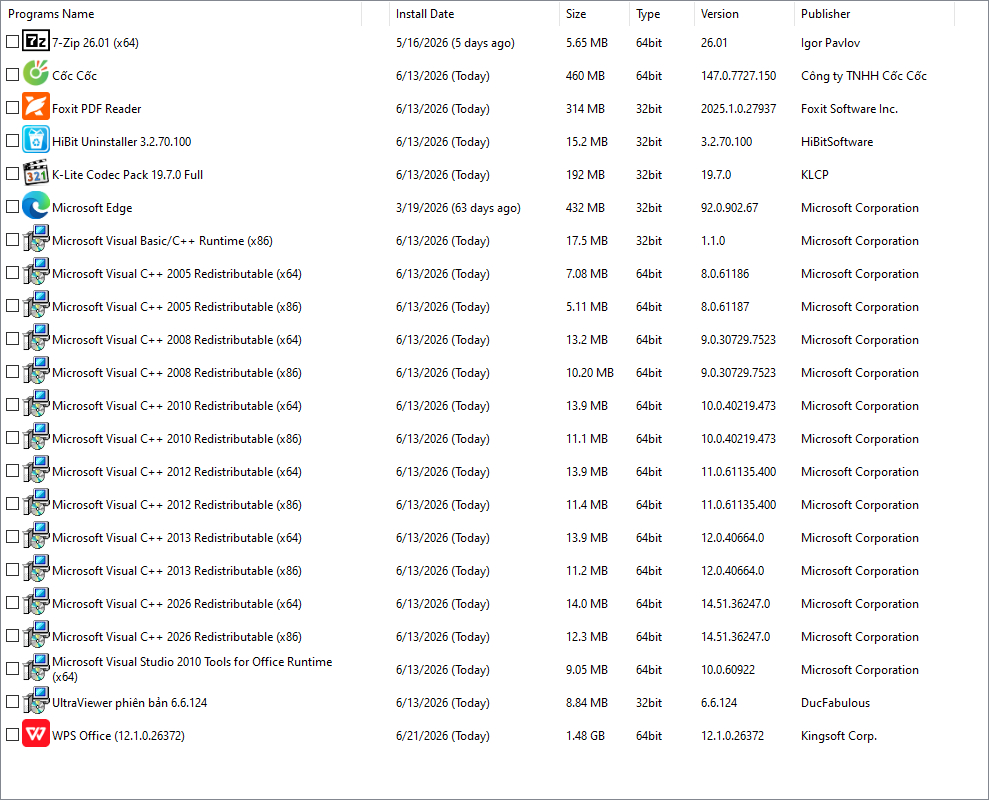Select the Foxit PDF Reader checkbox

tap(13, 108)
